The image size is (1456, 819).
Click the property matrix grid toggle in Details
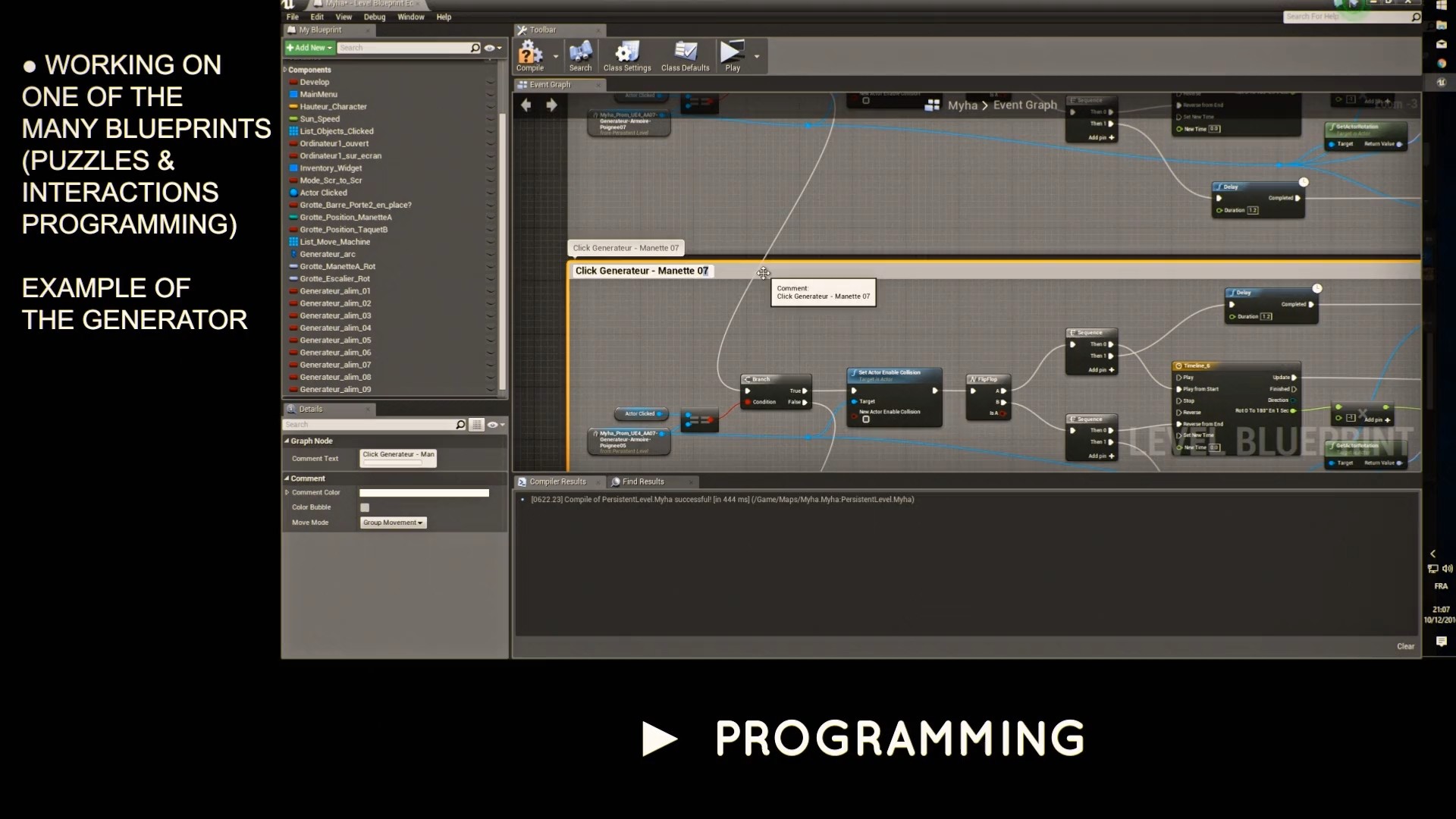(x=476, y=425)
